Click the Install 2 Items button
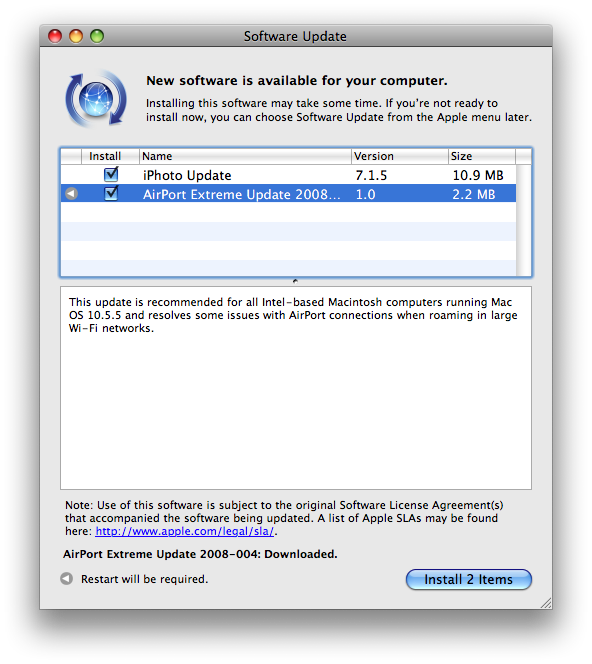This screenshot has width=592, height=664. point(468,579)
